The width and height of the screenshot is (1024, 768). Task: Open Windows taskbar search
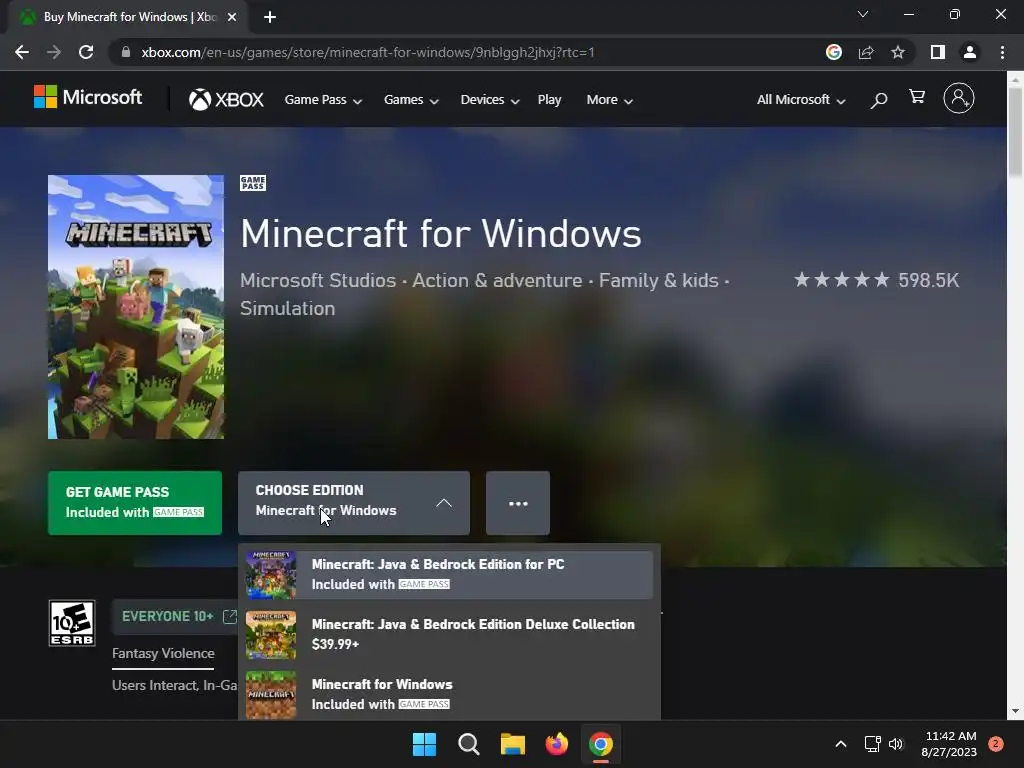(x=468, y=744)
